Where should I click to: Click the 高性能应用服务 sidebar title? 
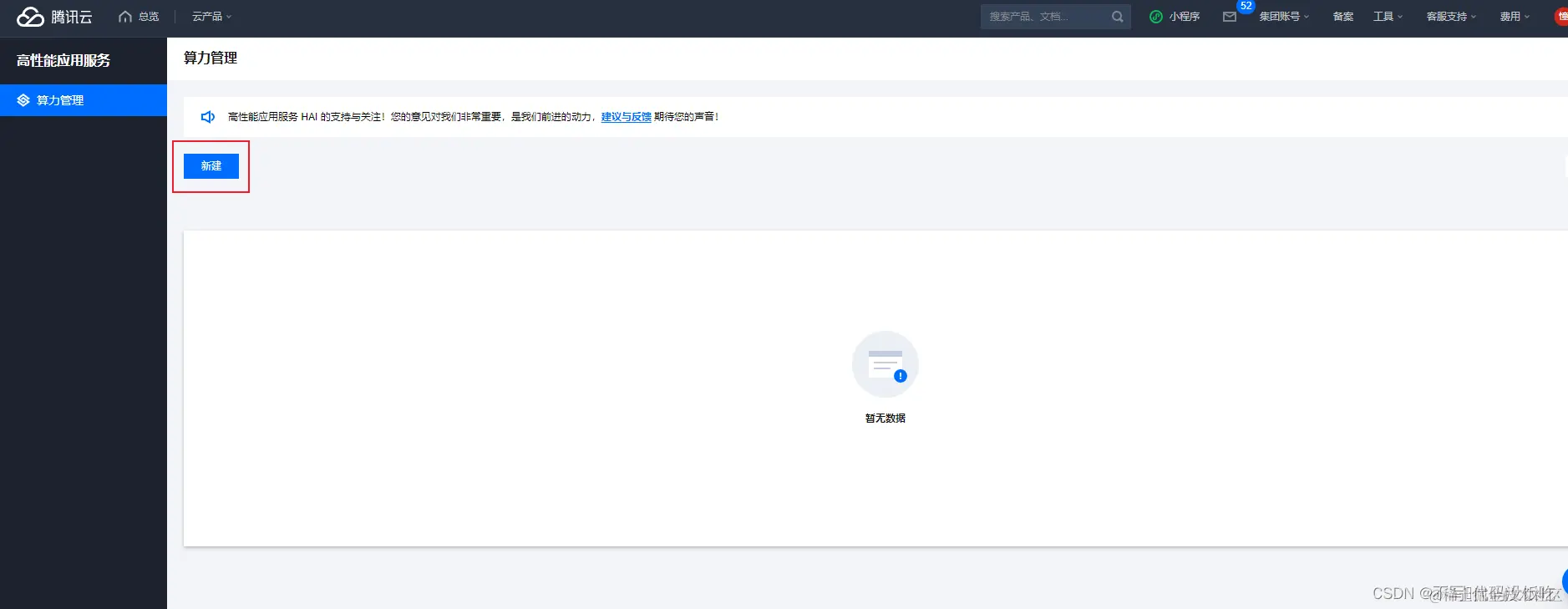[63, 60]
